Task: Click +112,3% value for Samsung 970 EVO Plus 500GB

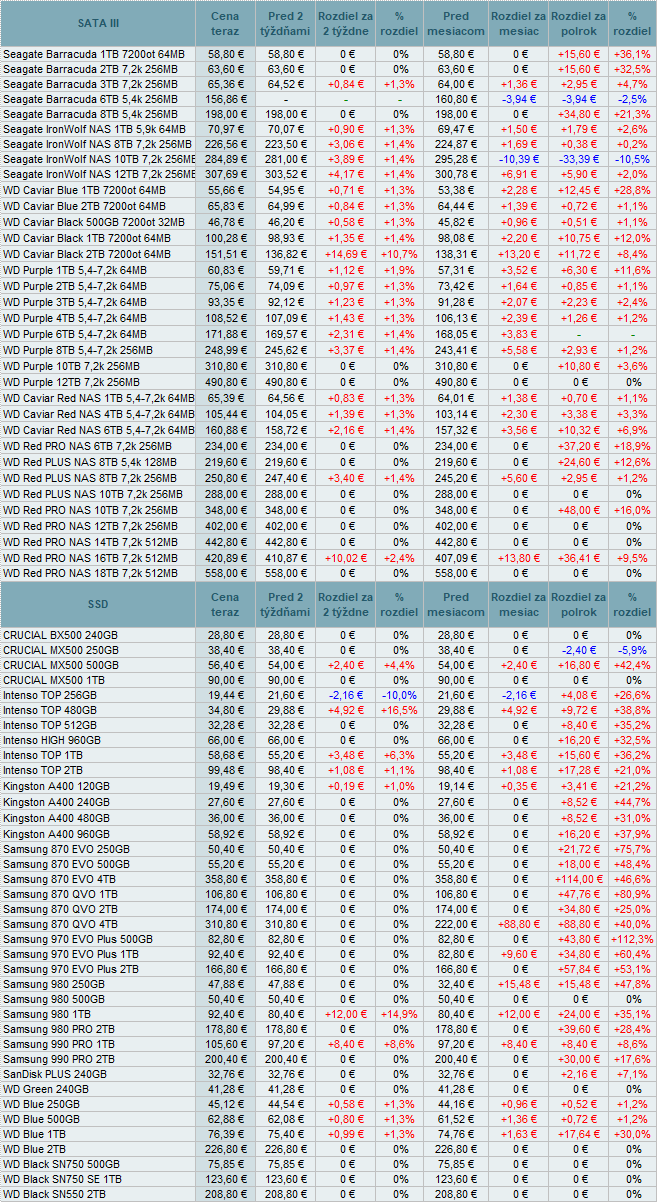Action: 632,940
